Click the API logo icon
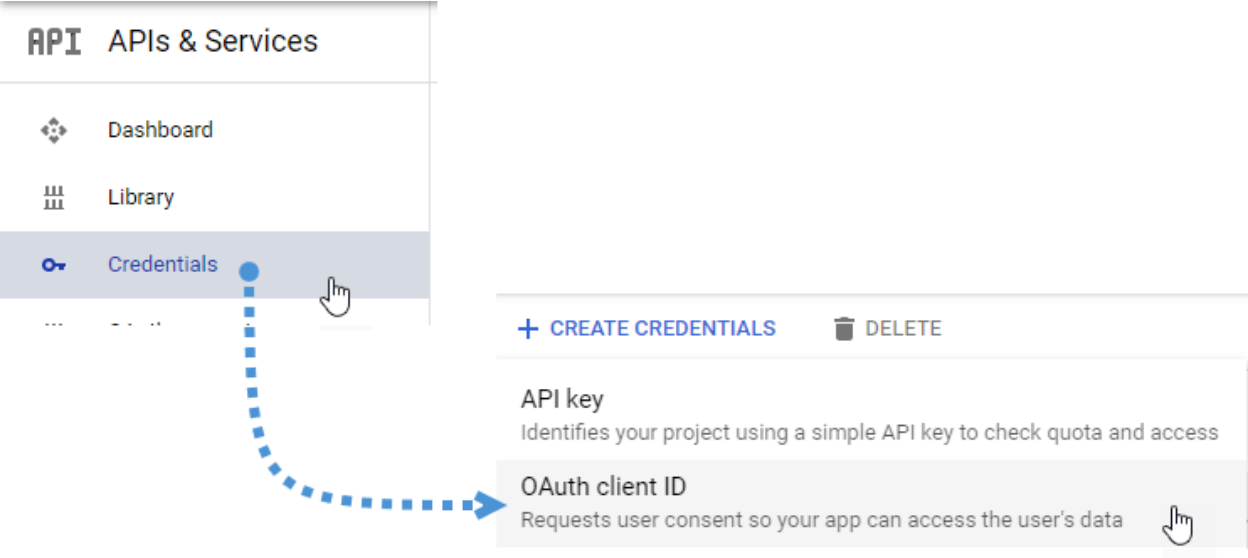Image resolution: width=1248 pixels, height=558 pixels. 54,42
